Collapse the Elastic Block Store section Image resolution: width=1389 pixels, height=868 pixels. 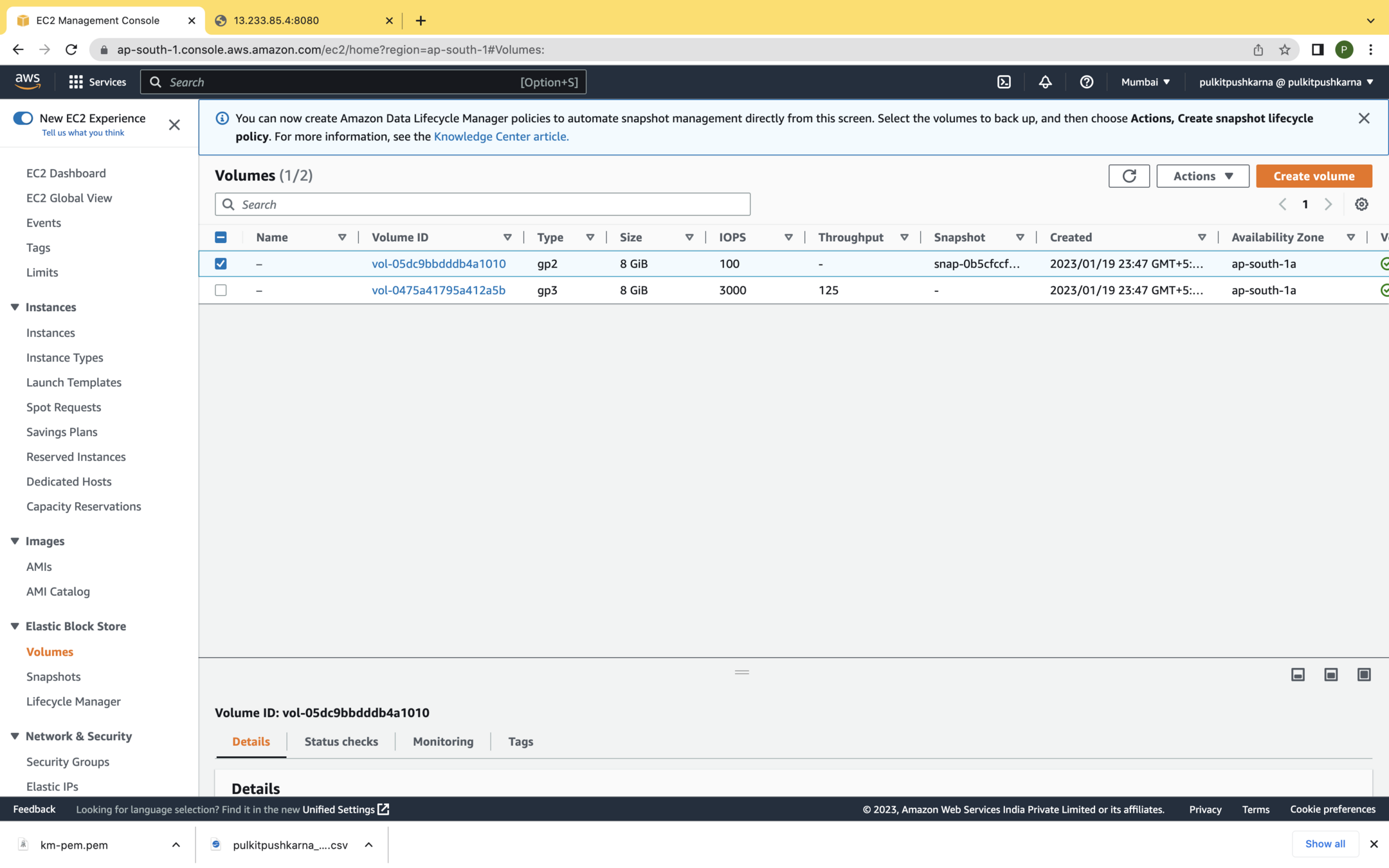click(x=15, y=626)
